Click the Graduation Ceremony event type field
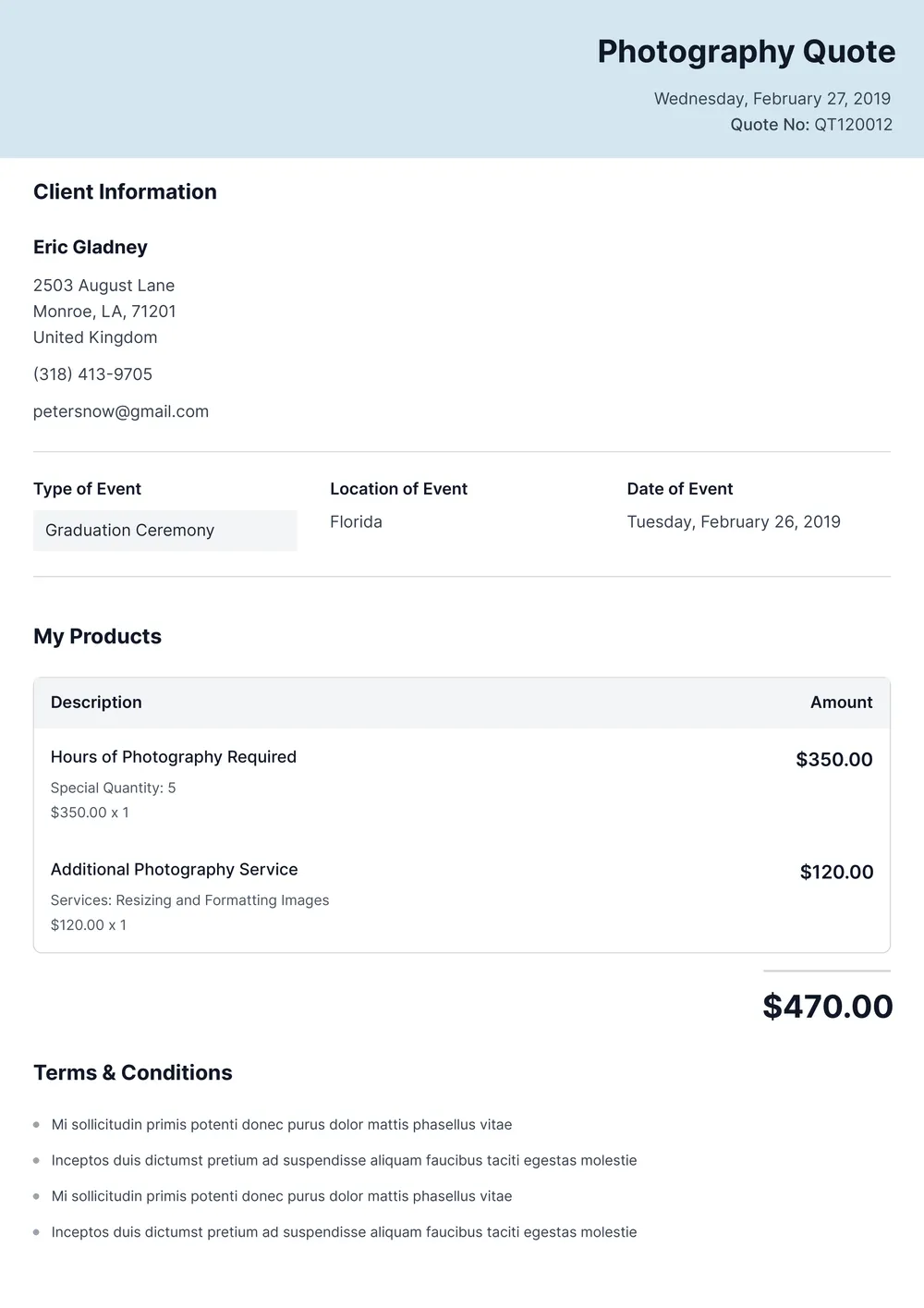The height and width of the screenshot is (1308, 924). click(x=164, y=531)
